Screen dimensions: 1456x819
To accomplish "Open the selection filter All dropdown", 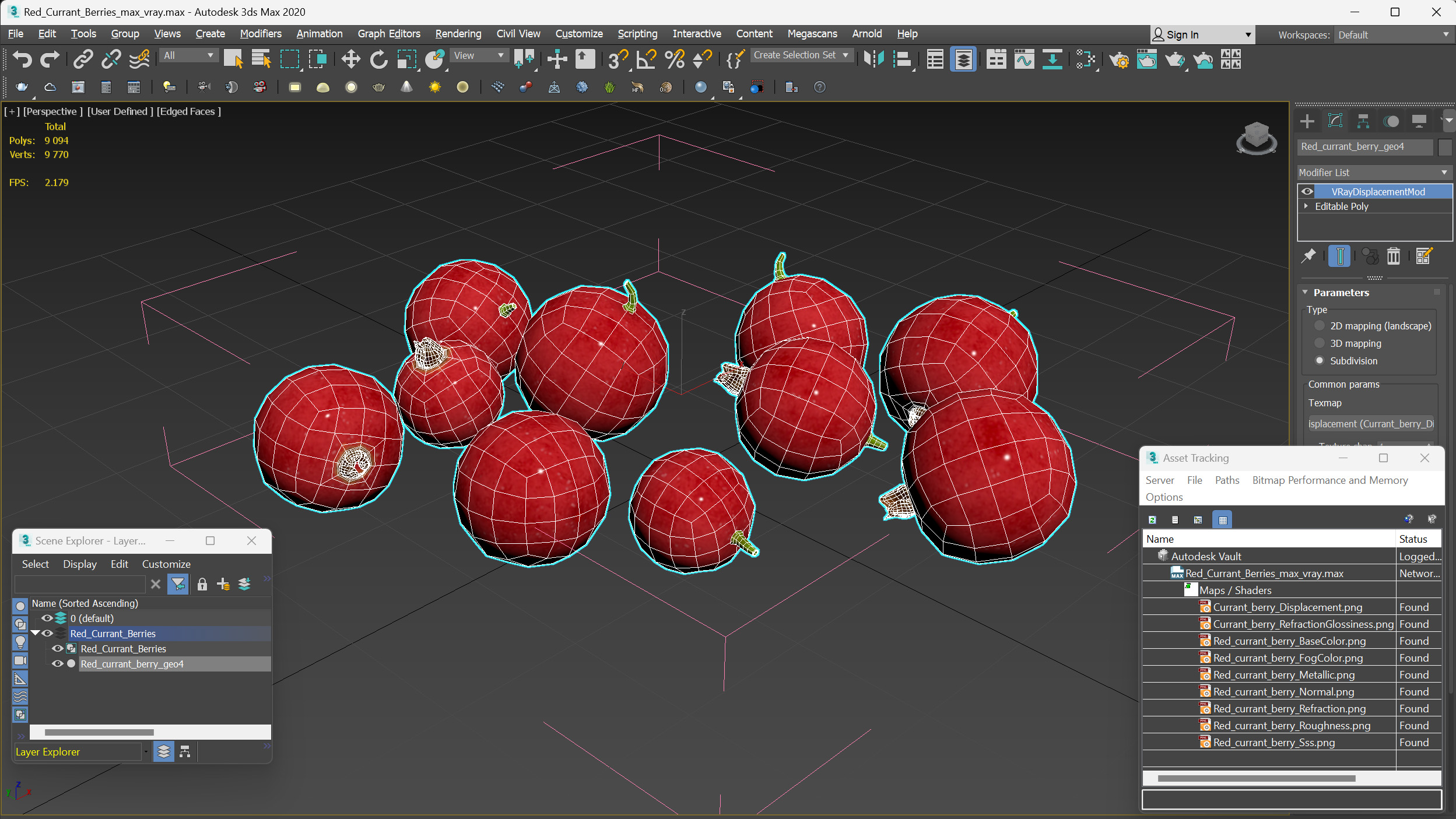I will (x=188, y=55).
